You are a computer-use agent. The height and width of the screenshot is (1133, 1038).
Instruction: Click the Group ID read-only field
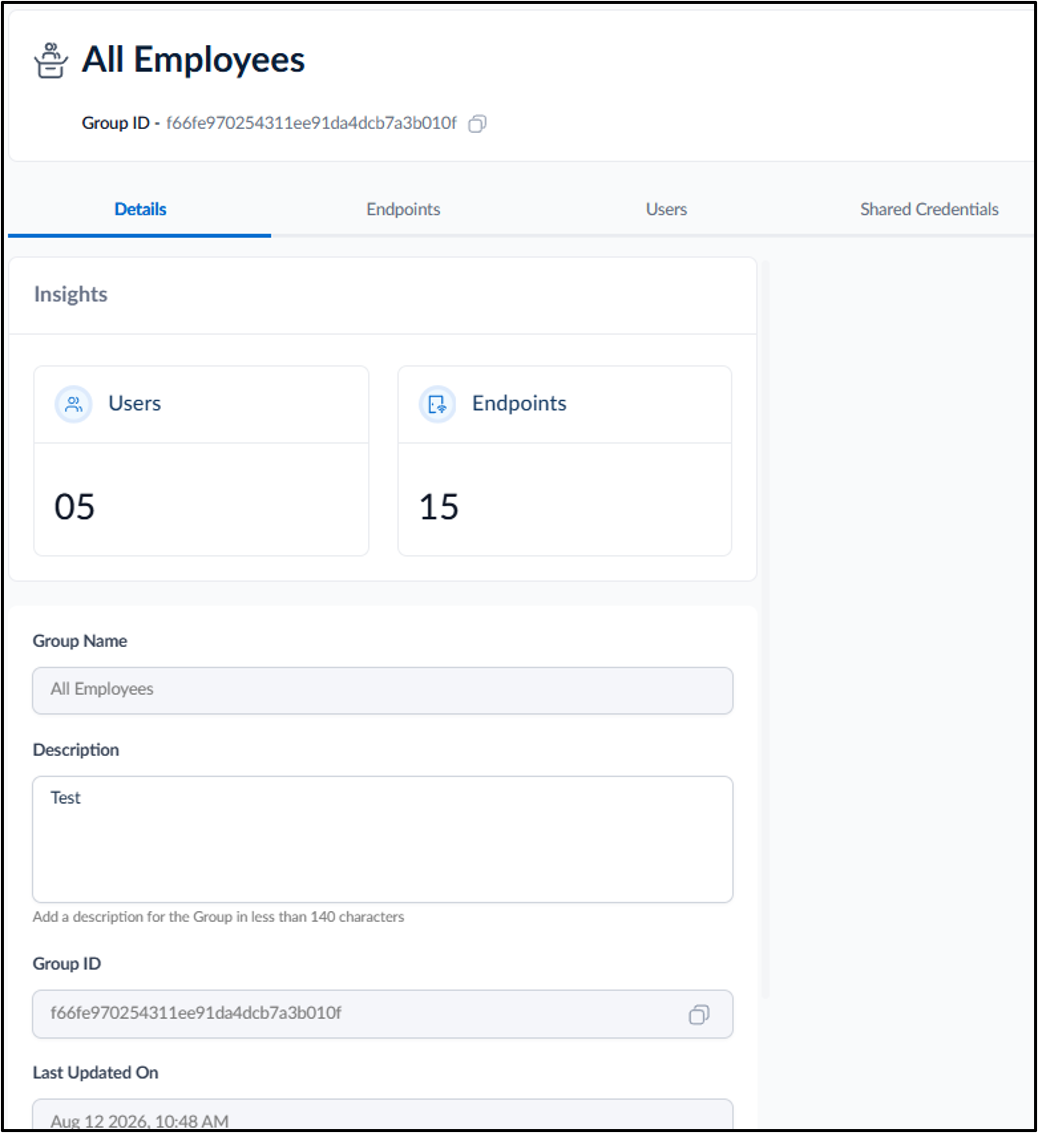click(383, 1014)
